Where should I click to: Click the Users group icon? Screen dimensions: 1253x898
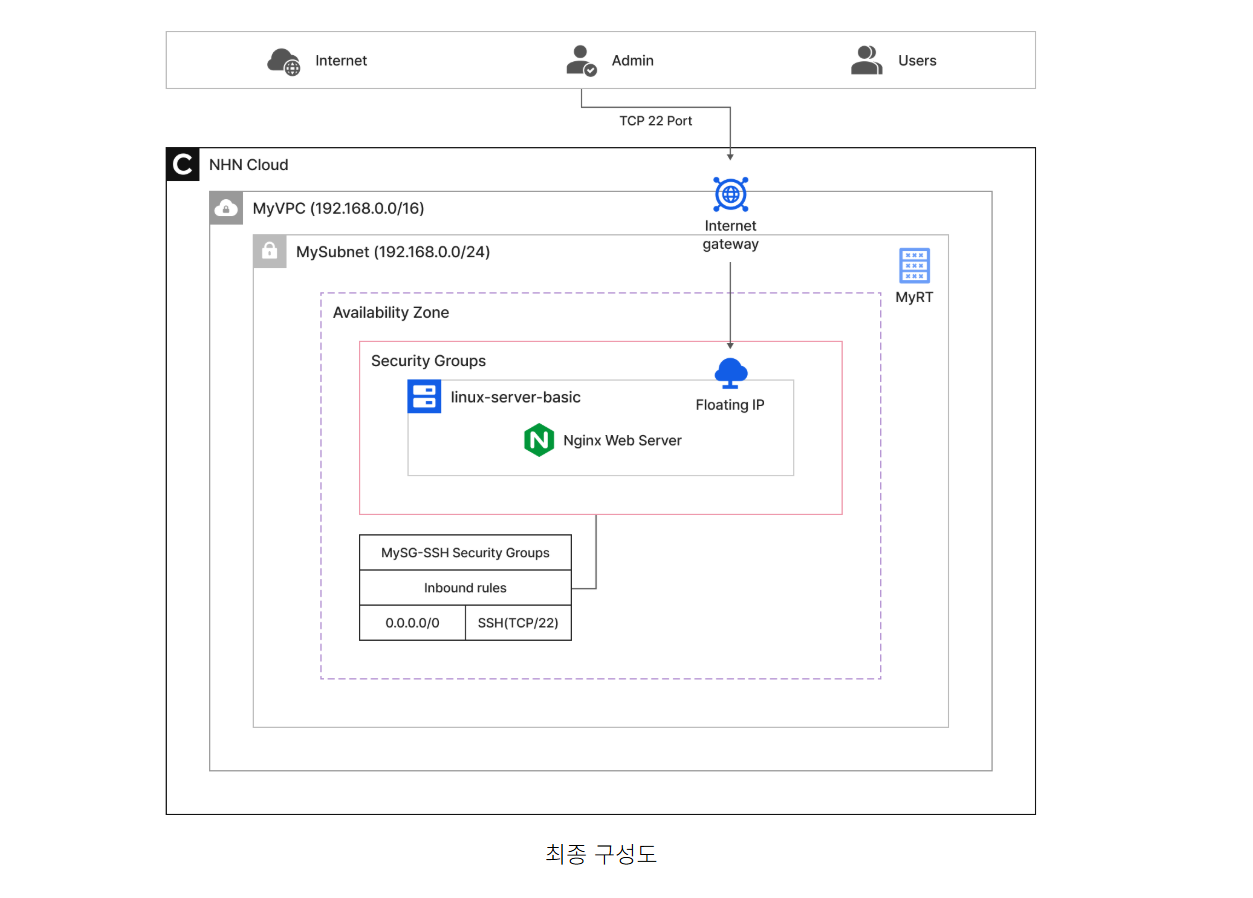click(866, 61)
